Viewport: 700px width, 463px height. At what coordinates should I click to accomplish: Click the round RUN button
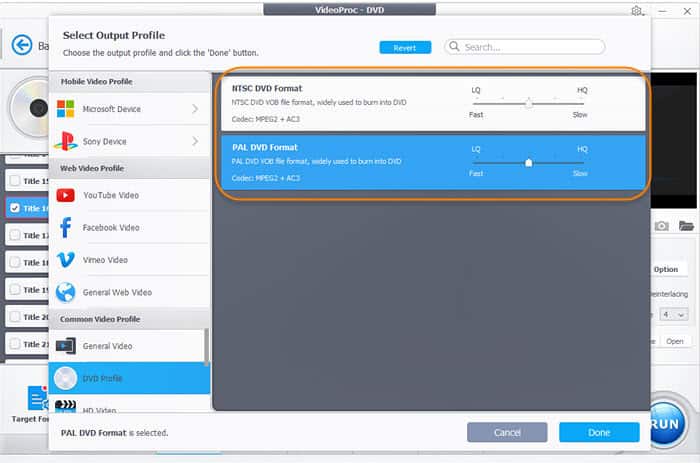coord(667,423)
